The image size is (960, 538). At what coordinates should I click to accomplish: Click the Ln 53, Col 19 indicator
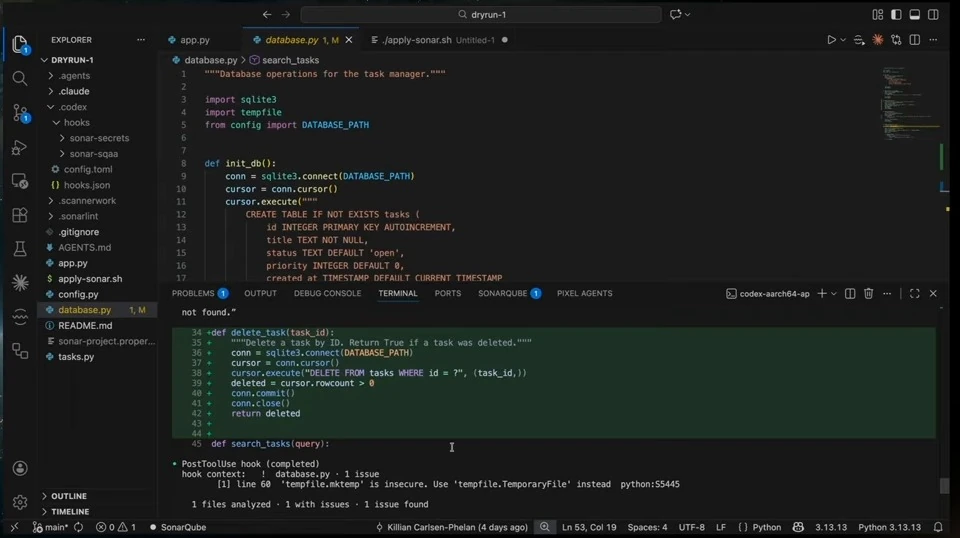click(589, 527)
